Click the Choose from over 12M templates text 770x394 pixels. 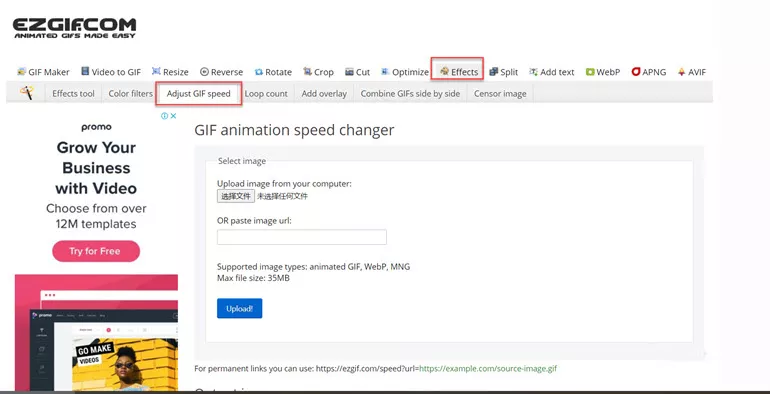[96, 216]
